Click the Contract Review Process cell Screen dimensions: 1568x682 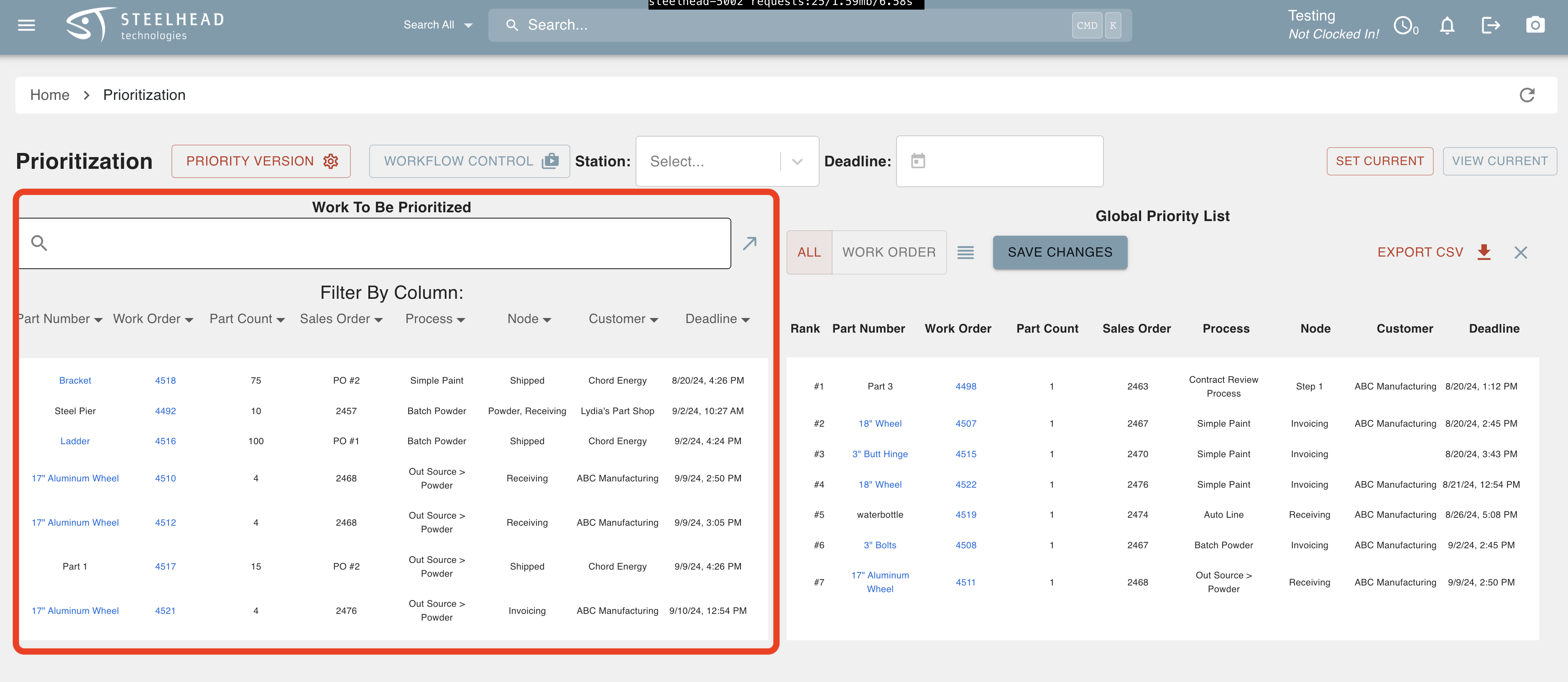(x=1223, y=386)
